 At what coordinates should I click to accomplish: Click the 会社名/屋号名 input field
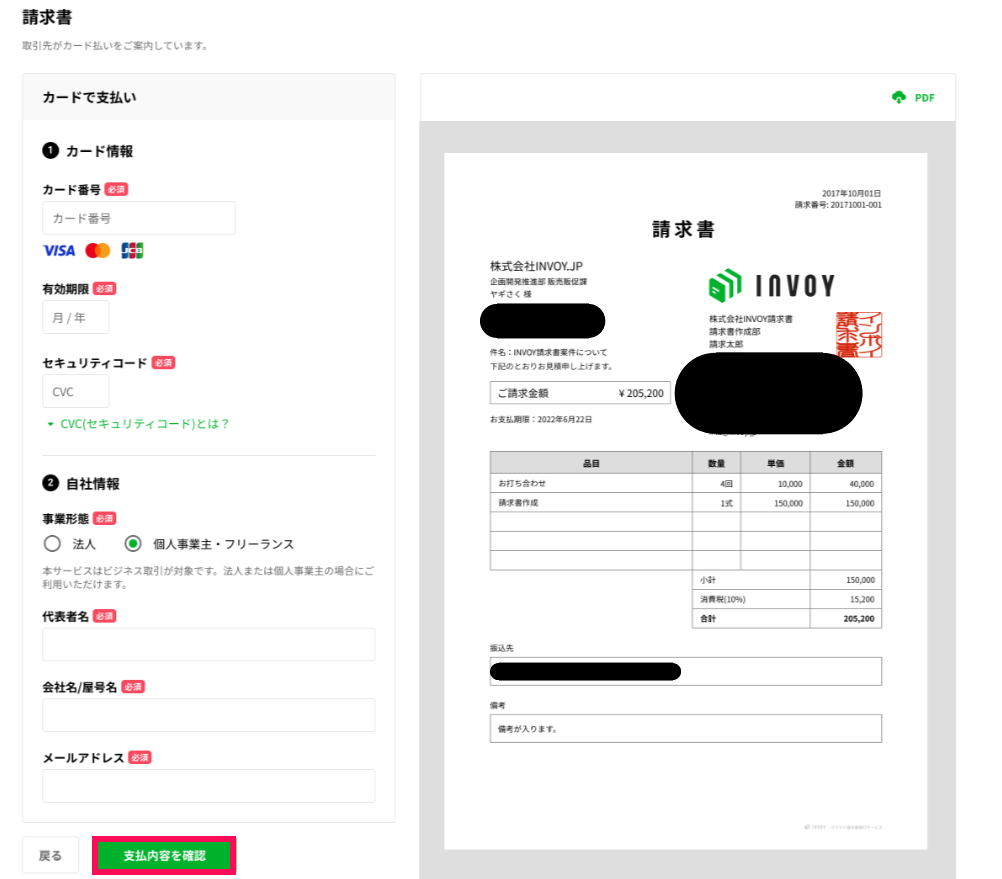208,715
